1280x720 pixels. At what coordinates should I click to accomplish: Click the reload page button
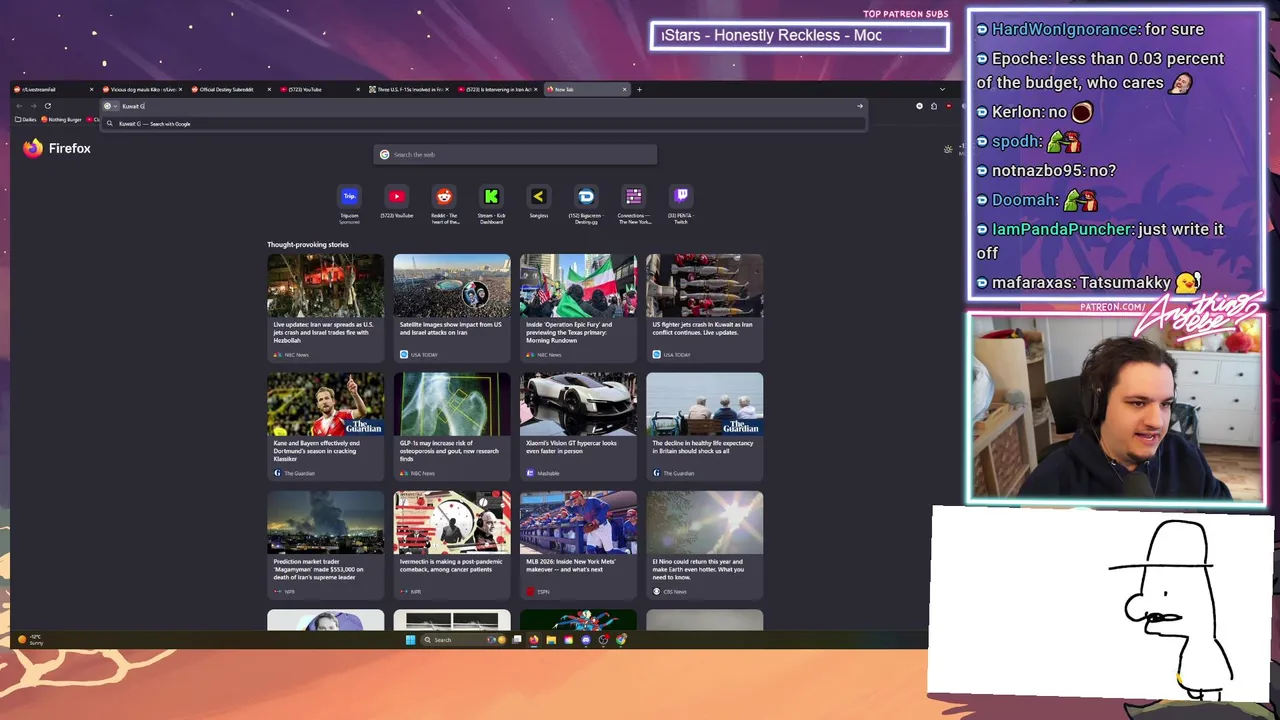(47, 106)
